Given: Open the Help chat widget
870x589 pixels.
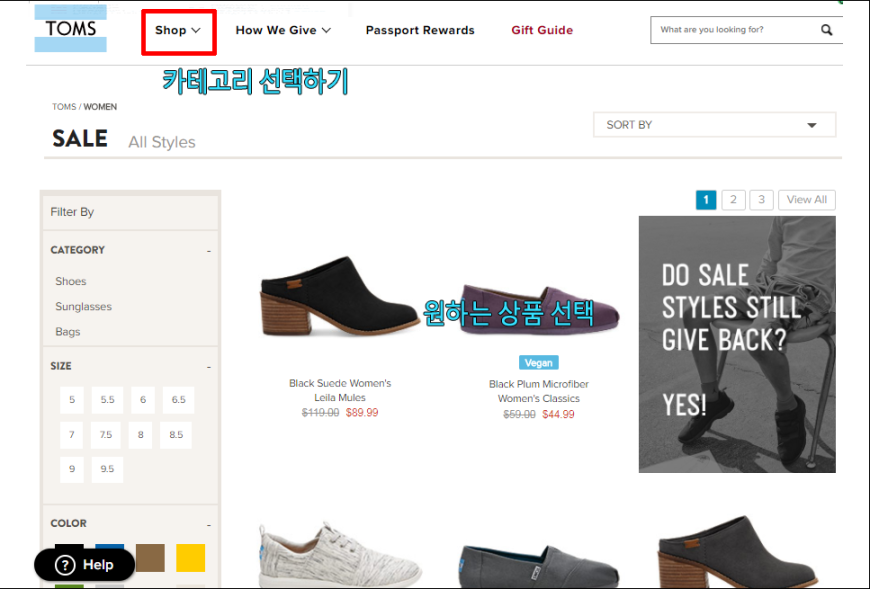Looking at the screenshot, I should click(84, 565).
